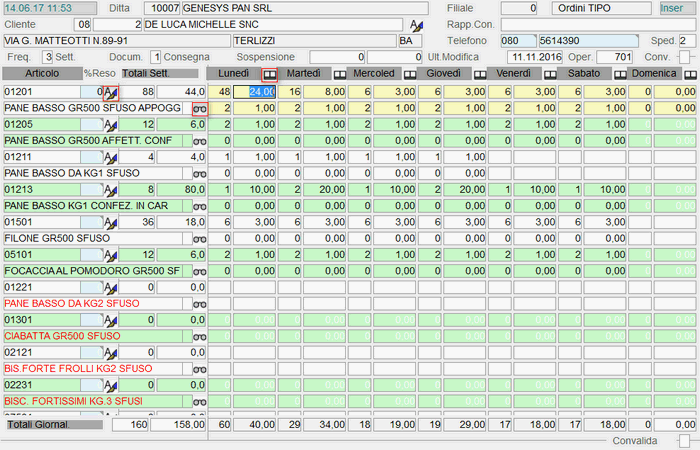Click the Sped. field showing 2

(687, 41)
